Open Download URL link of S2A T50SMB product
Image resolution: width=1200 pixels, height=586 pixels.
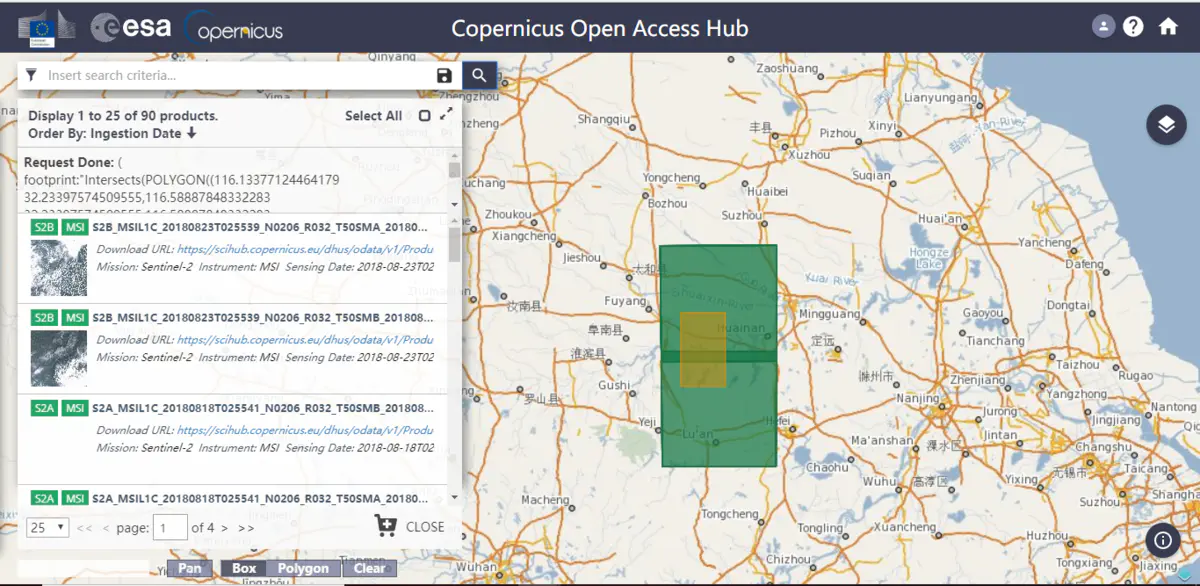[x=305, y=430]
